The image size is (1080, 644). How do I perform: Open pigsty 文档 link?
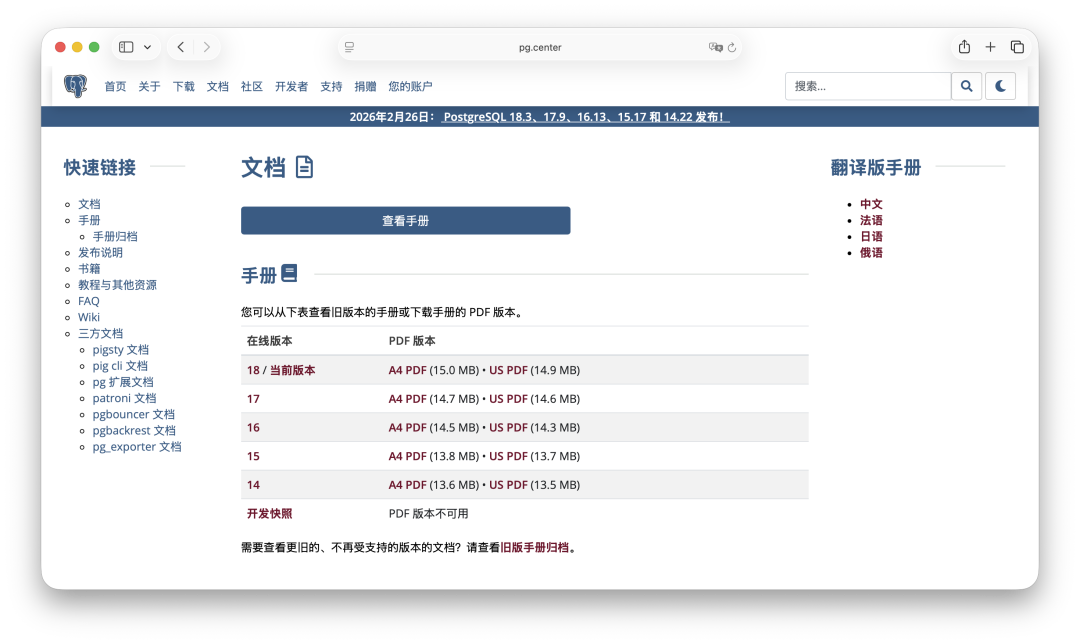click(121, 349)
